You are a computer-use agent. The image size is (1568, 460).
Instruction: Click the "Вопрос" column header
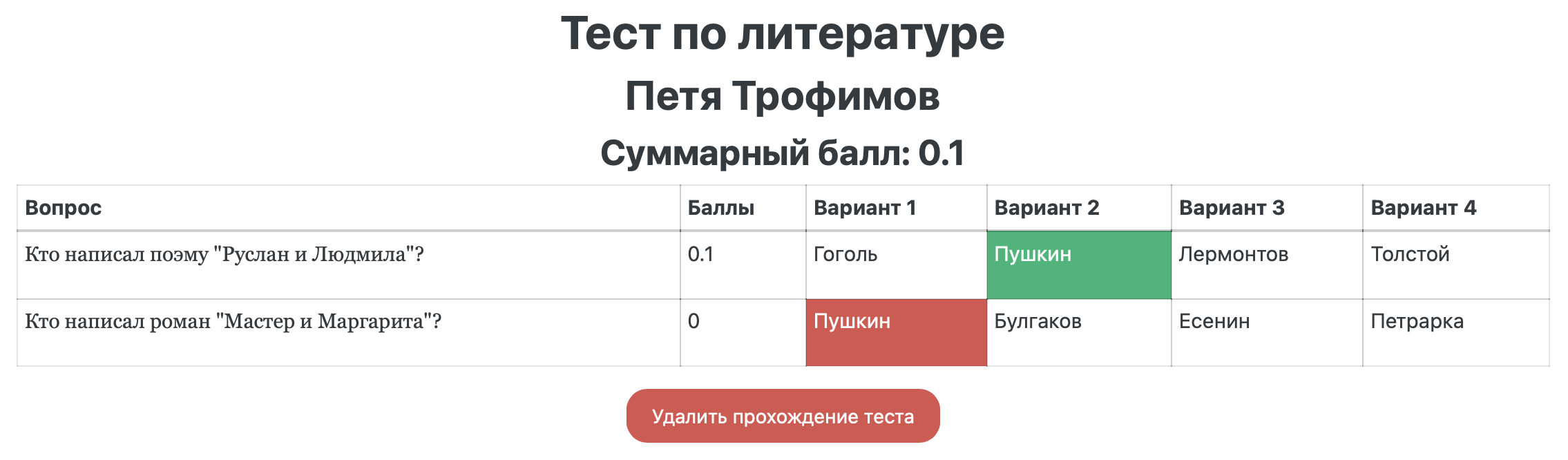point(64,208)
